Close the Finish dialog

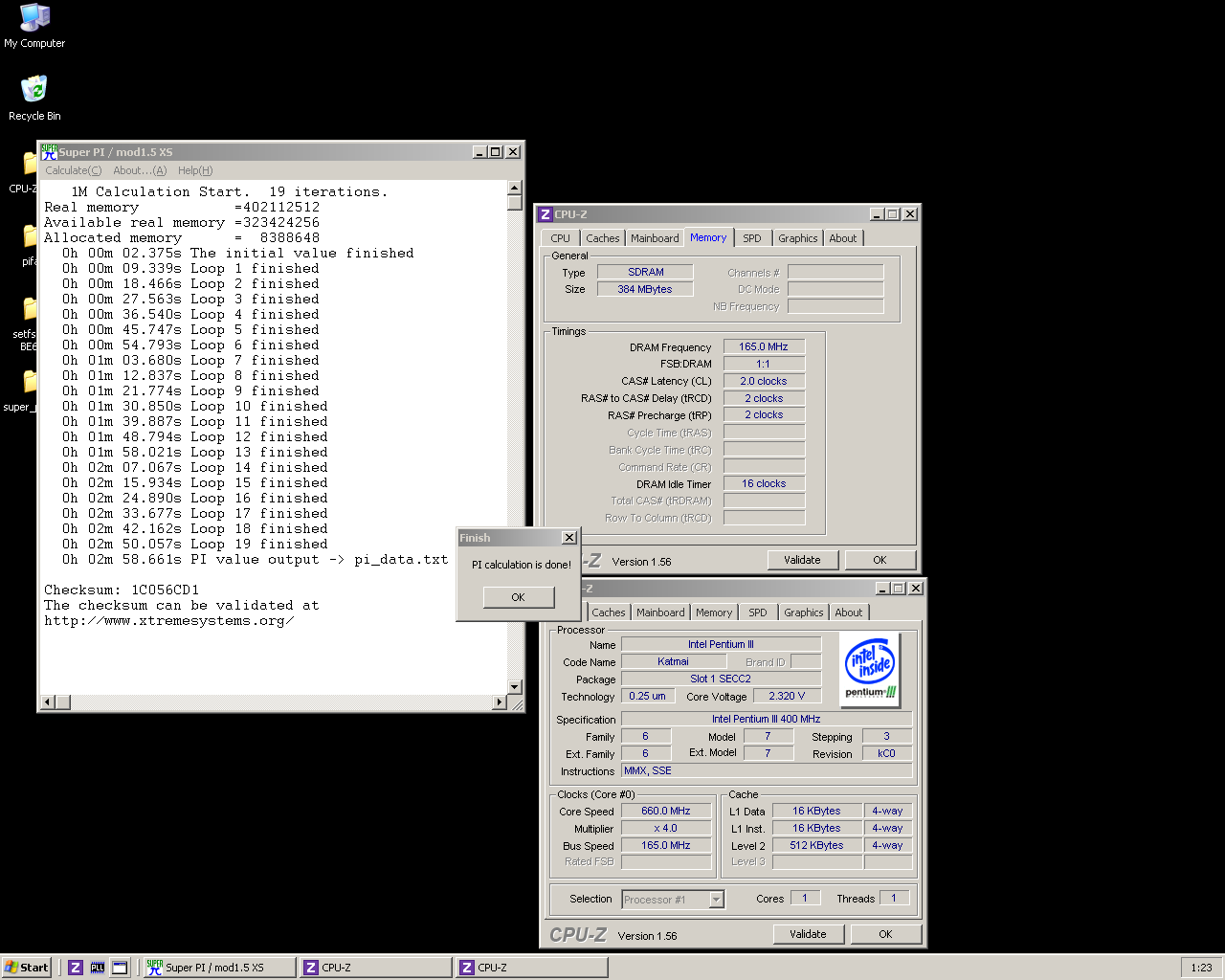568,538
